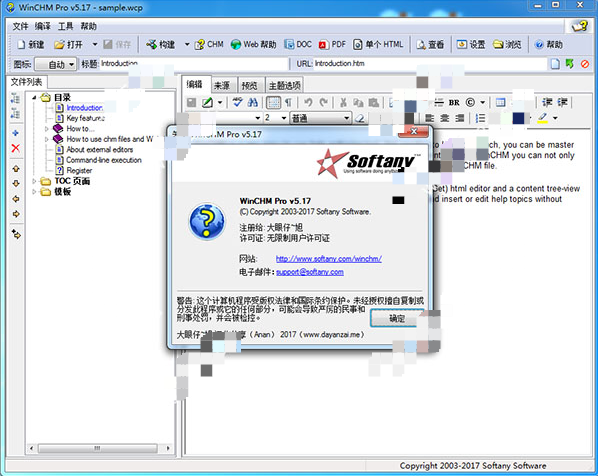
Task: Click the help book icon top right
Action: (x=579, y=26)
